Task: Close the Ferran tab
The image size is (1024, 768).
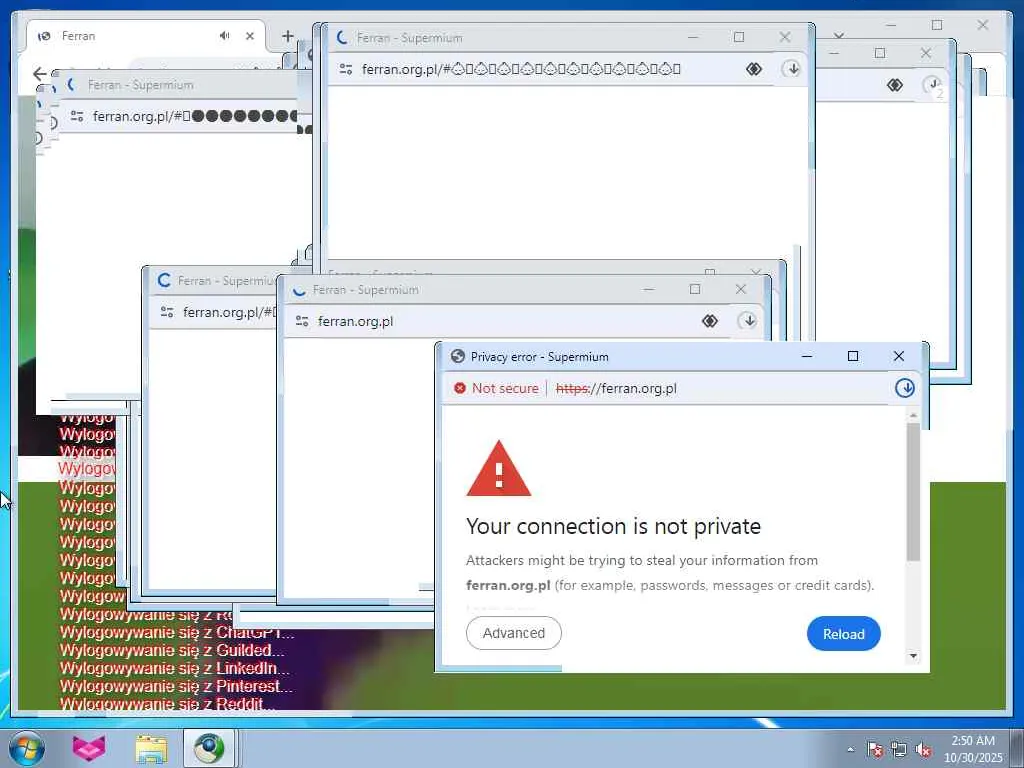Action: coord(249,36)
